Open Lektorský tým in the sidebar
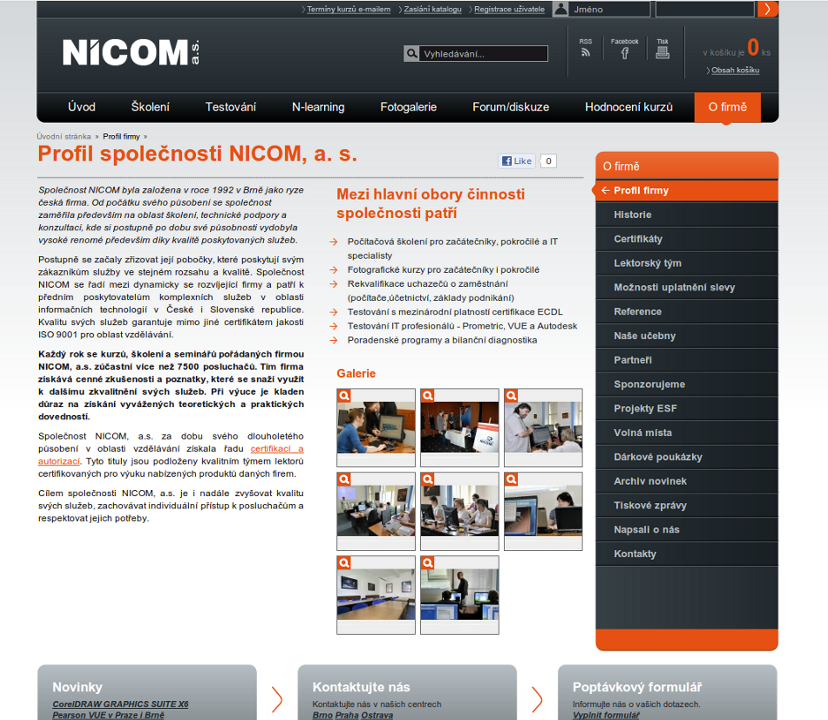This screenshot has height=720, width=828. click(686, 264)
